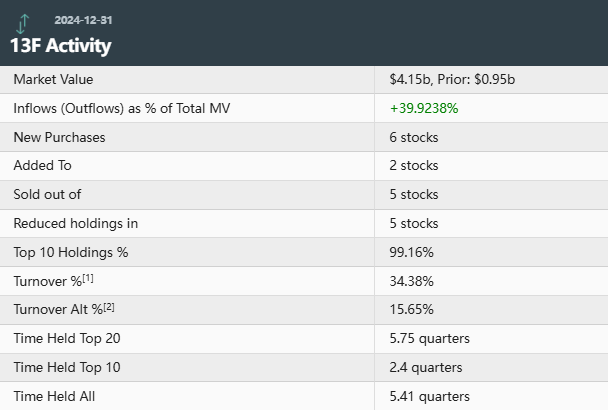Image resolution: width=608 pixels, height=410 pixels.
Task: Click the 2.4 quarters value
Action: coord(426,368)
